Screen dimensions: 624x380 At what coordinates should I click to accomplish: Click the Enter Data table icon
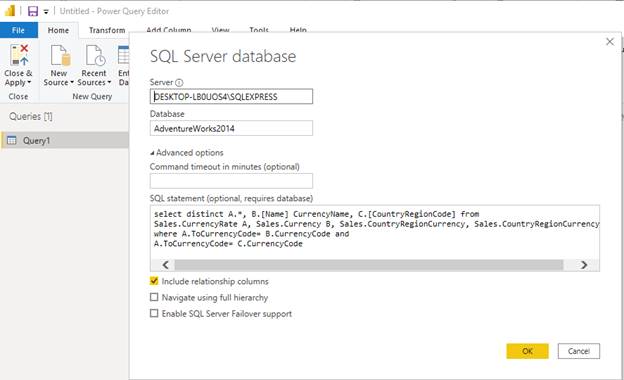coord(124,55)
